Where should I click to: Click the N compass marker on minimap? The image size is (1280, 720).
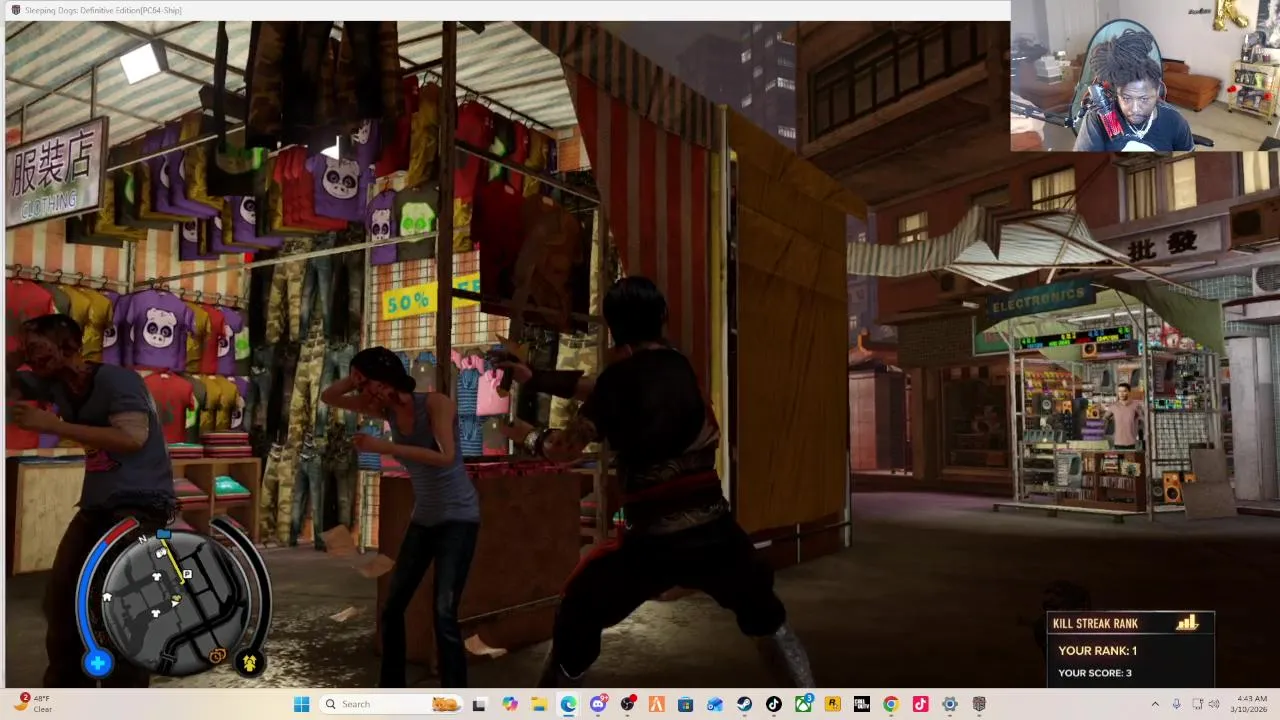coord(142,538)
